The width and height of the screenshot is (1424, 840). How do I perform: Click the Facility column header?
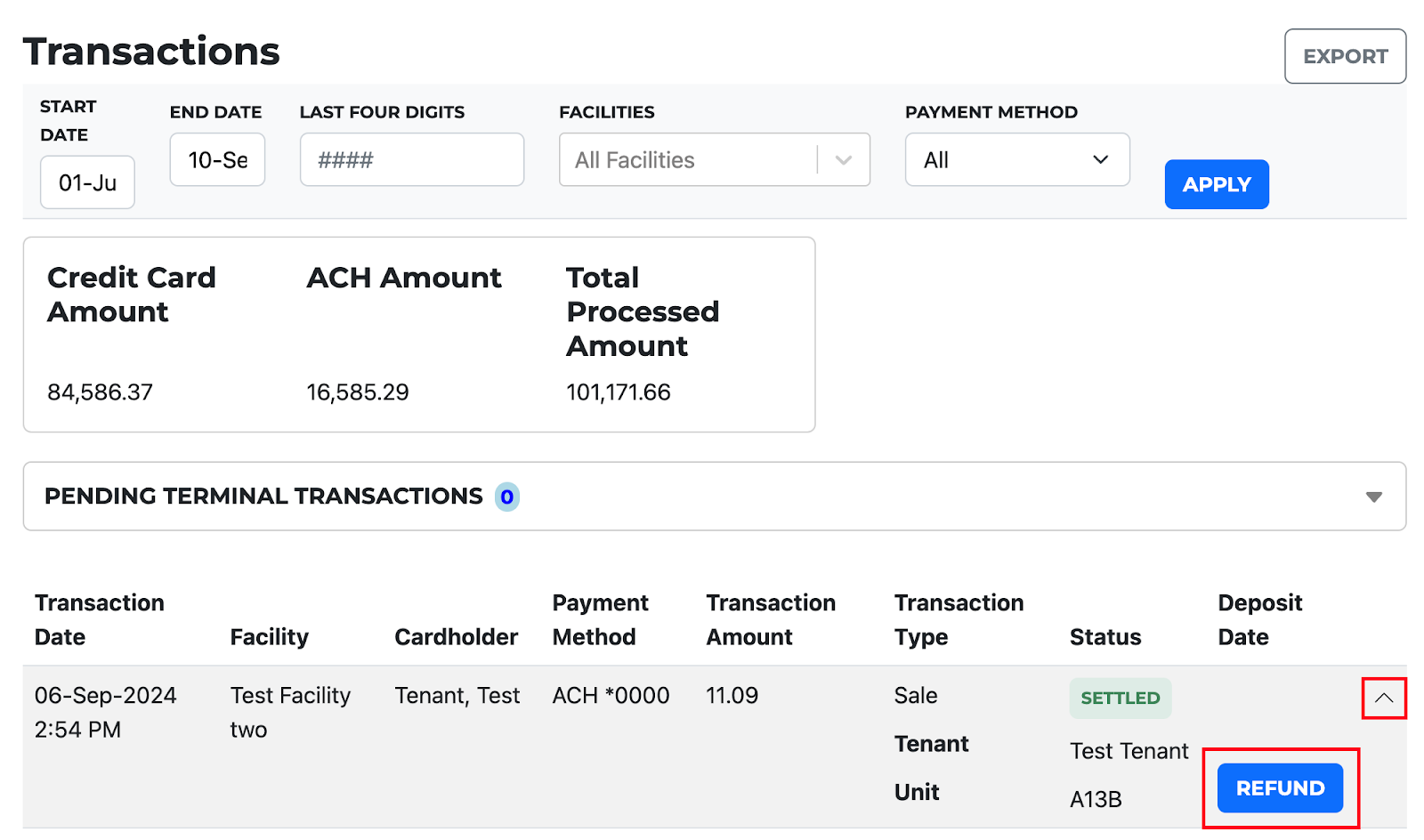pos(270,637)
